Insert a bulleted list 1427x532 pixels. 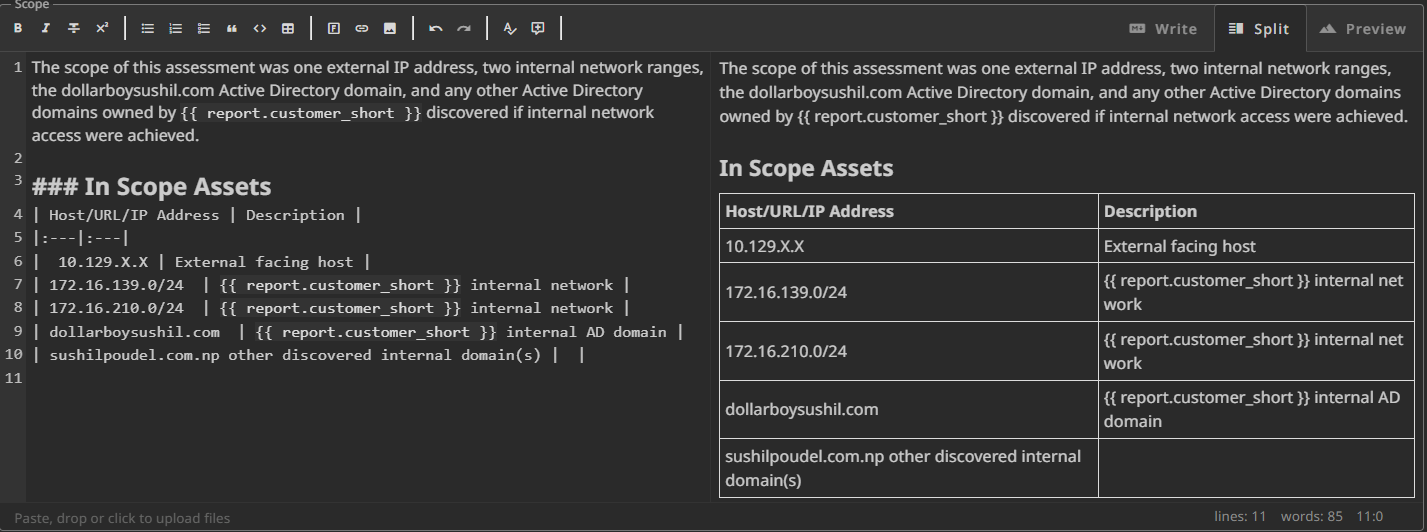click(x=148, y=29)
